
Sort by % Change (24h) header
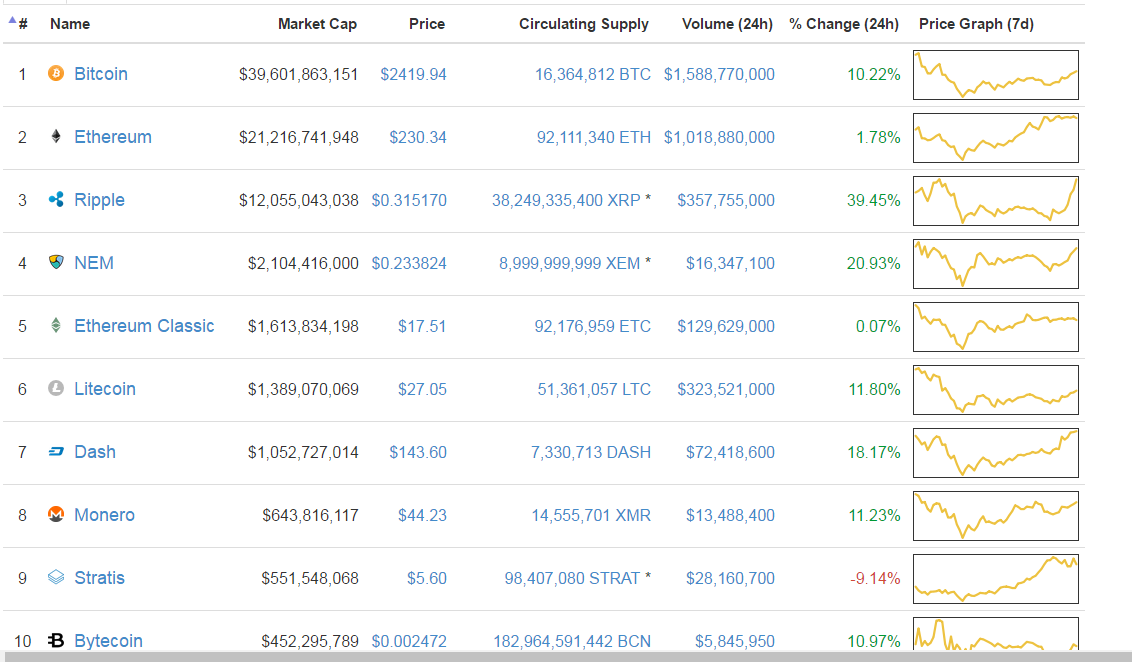tap(844, 24)
